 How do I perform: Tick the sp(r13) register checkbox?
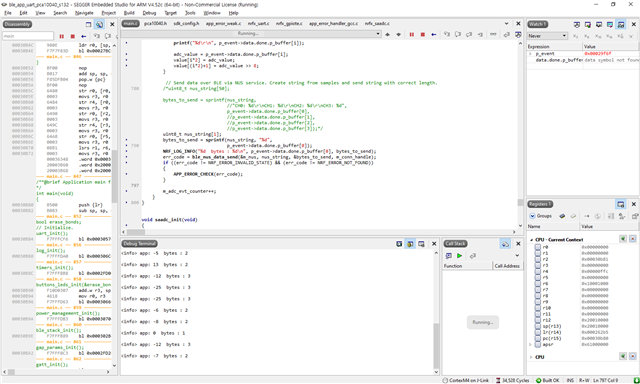coord(538,326)
